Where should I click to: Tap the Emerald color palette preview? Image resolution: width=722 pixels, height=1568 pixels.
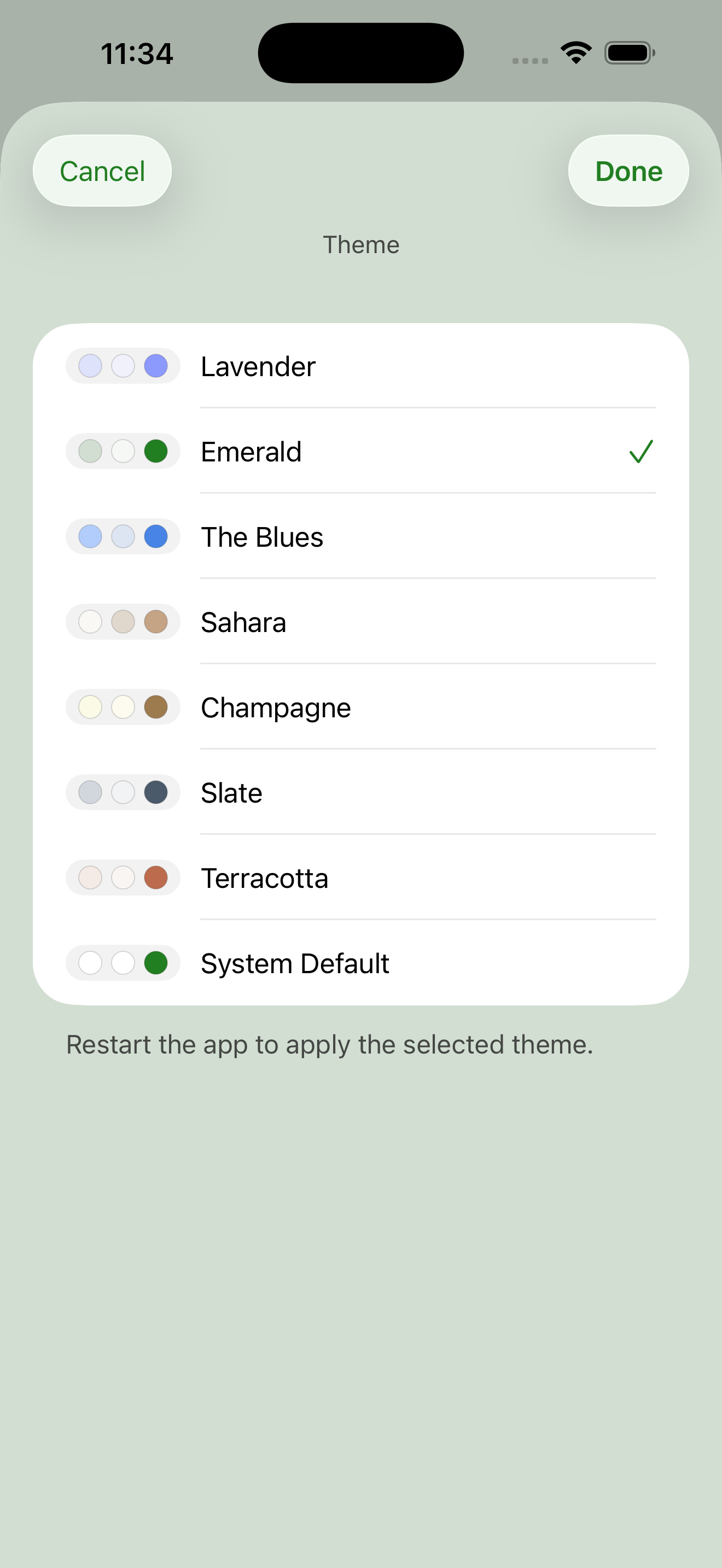point(123,451)
